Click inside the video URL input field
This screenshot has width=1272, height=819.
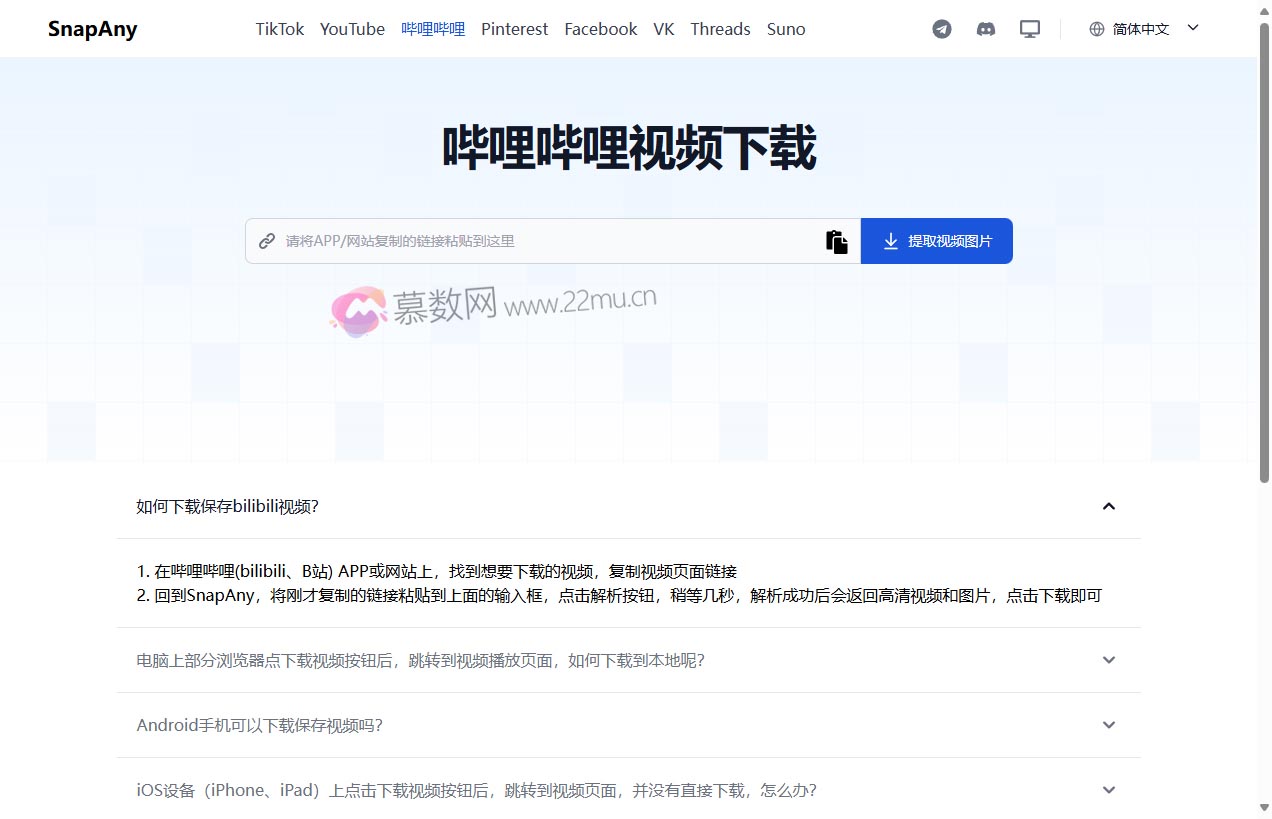(550, 240)
